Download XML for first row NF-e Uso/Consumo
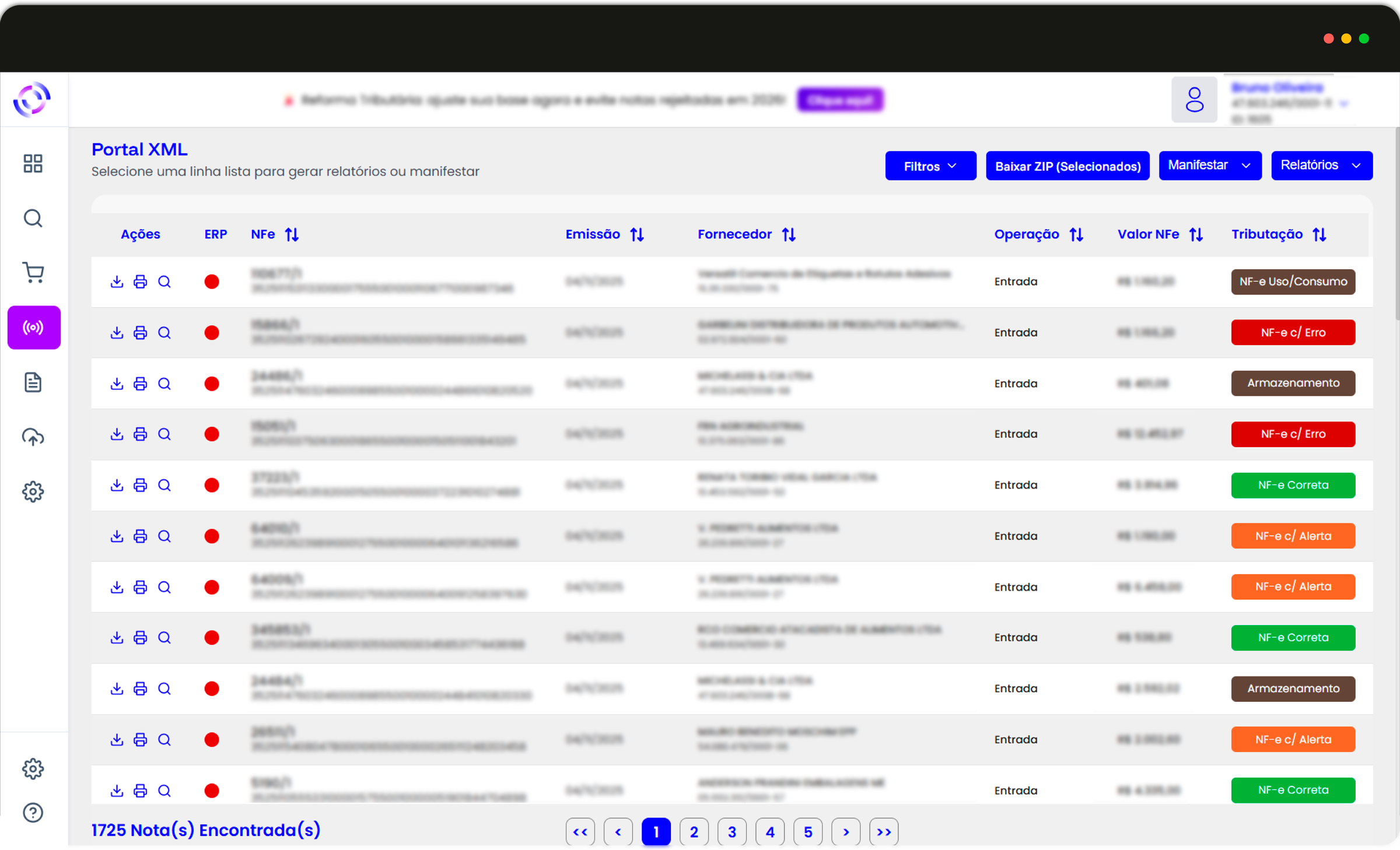The height and width of the screenshot is (850, 1400). pos(117,282)
